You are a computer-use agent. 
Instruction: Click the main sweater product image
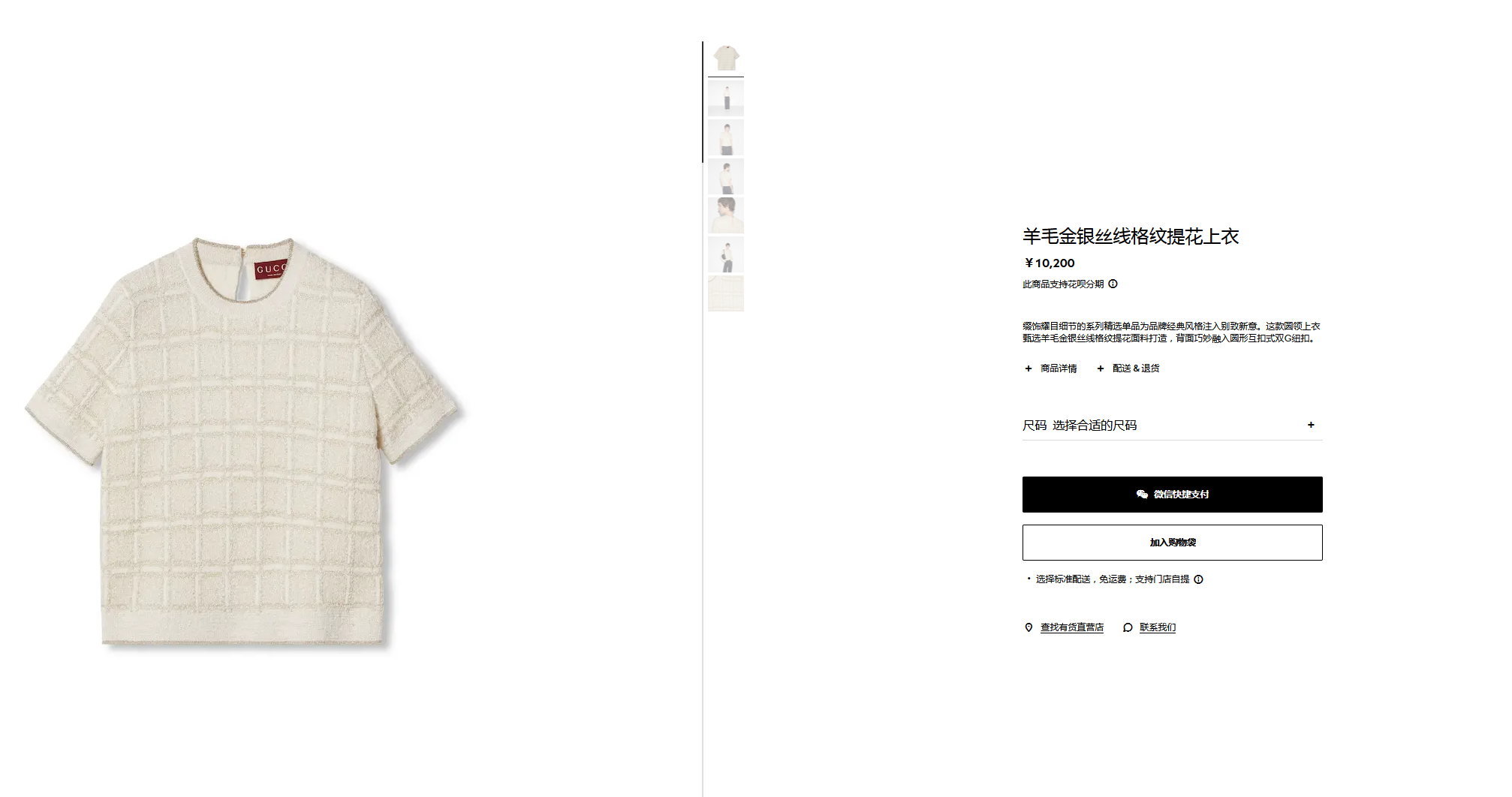(244, 441)
